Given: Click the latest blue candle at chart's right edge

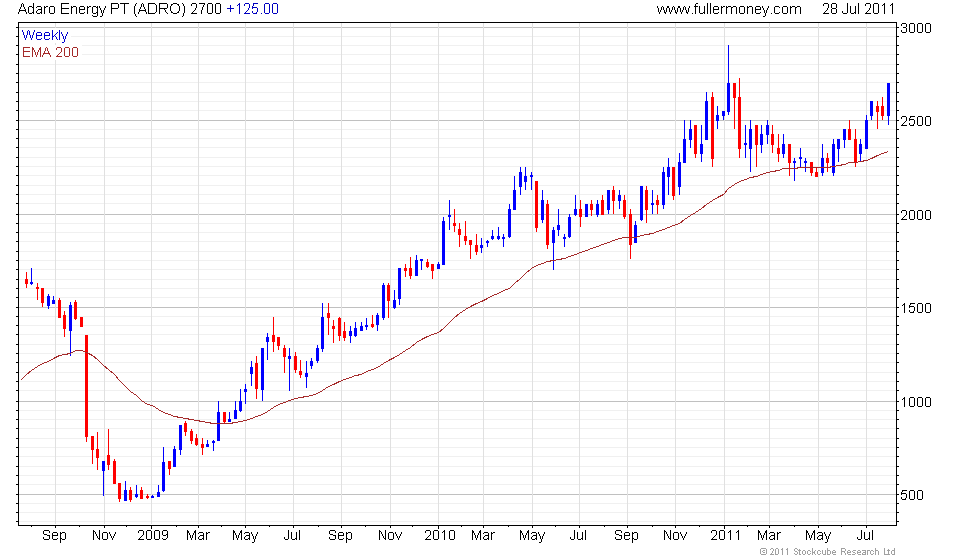Looking at the screenshot, I should pos(888,100).
